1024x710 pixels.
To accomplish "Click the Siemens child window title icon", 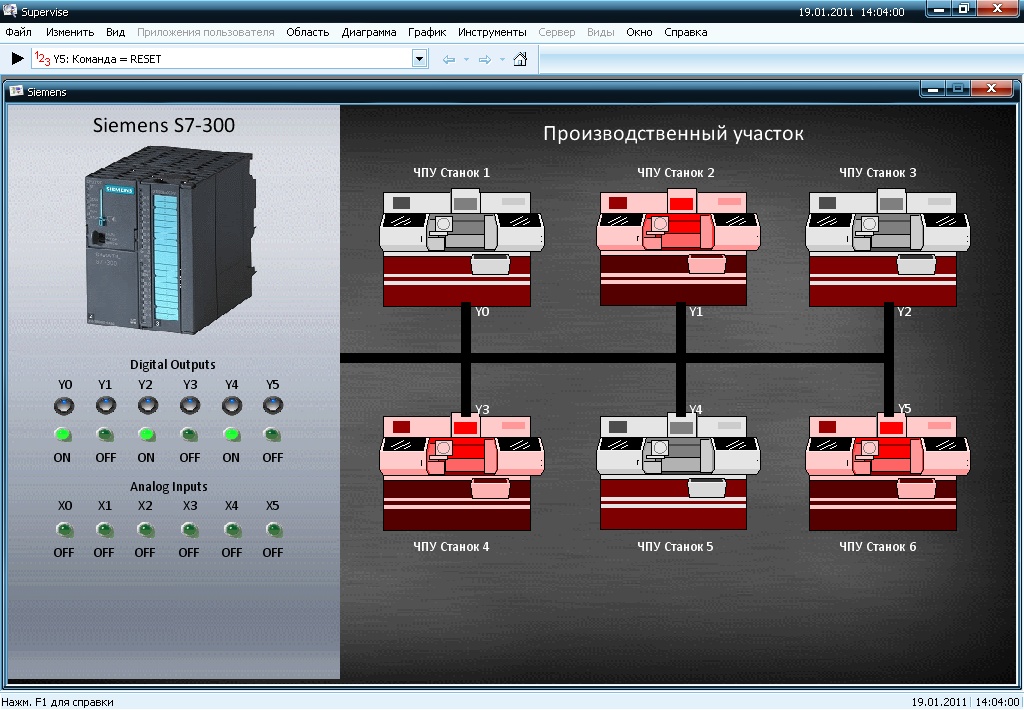I will pos(16,91).
